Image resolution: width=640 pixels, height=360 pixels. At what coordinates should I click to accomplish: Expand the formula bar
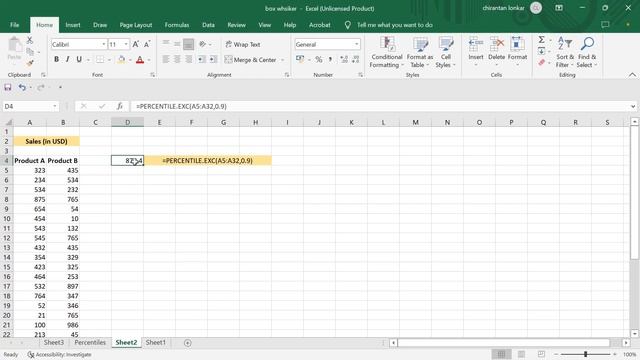(633, 106)
